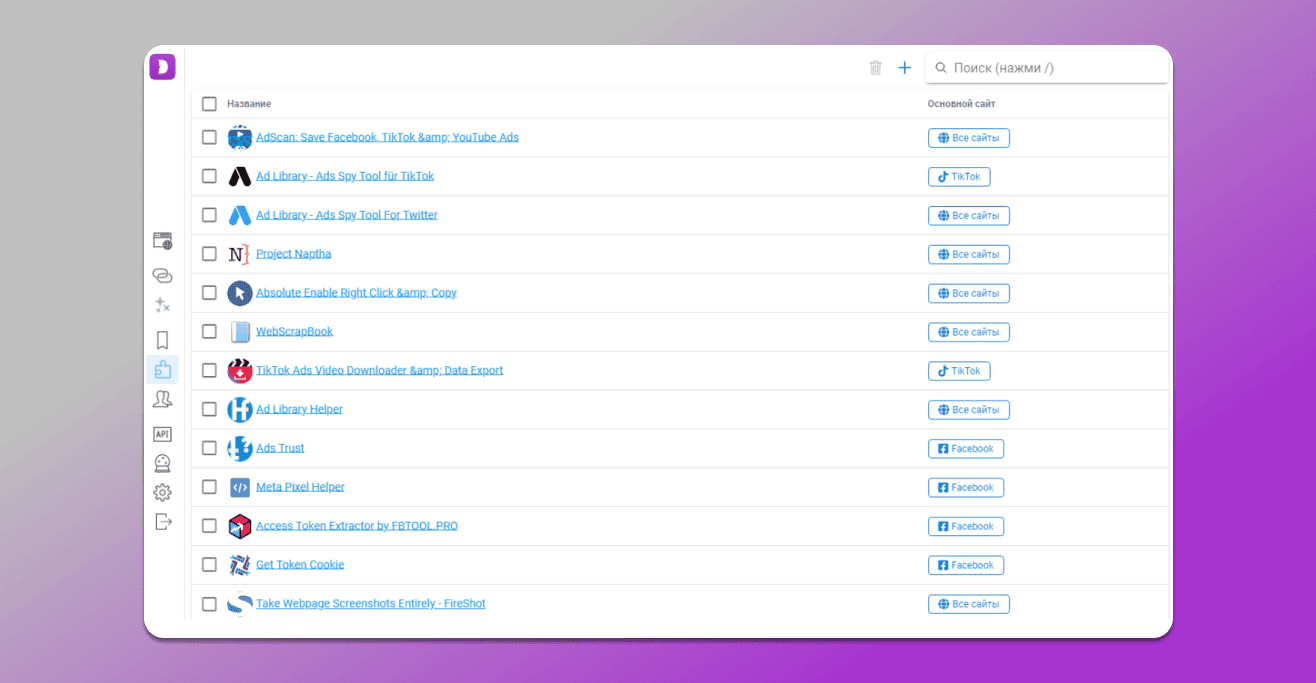
Task: Open the settings gear sidebar icon
Action: tap(162, 492)
